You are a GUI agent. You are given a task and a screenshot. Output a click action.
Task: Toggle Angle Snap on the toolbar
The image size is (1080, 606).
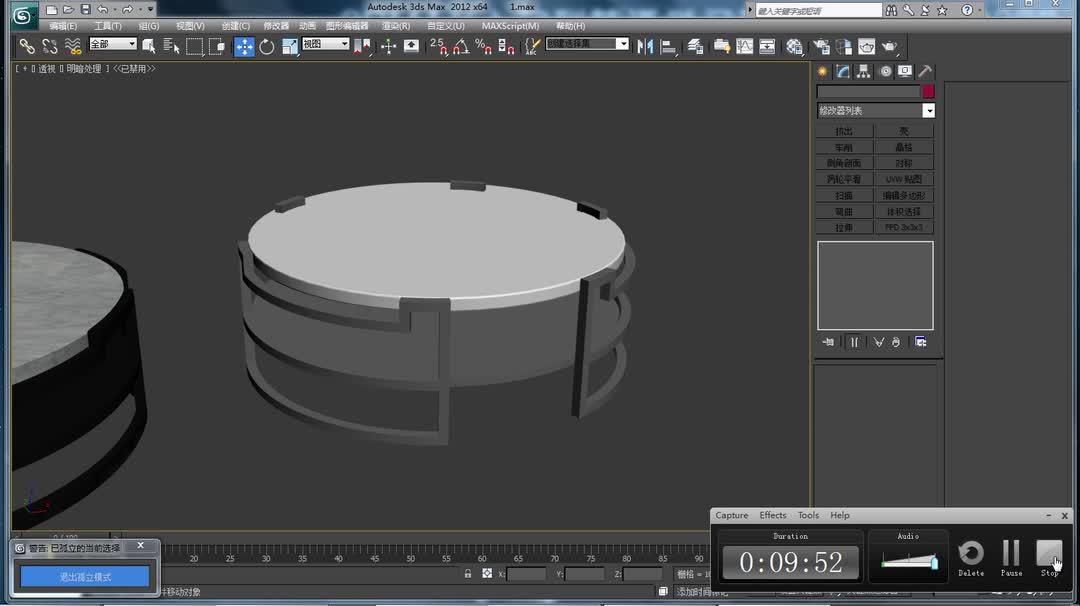click(x=460, y=47)
